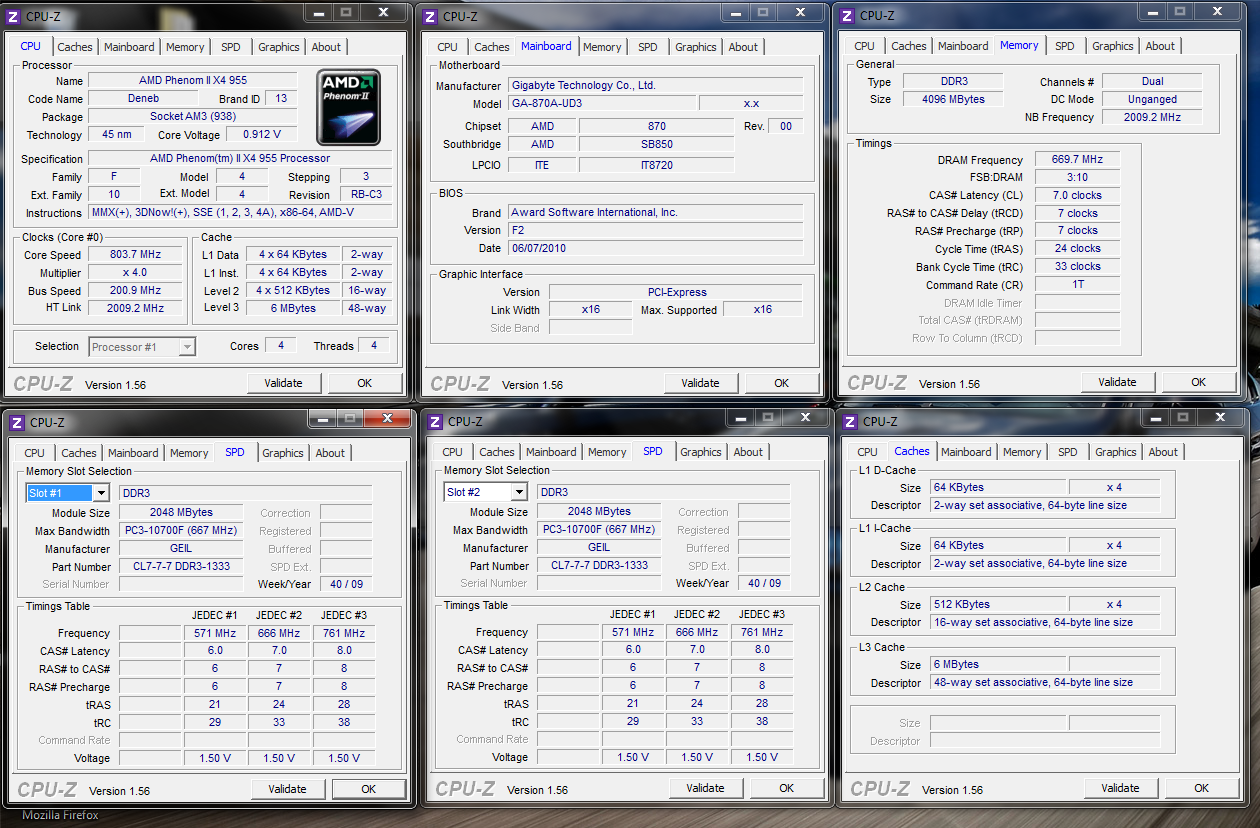This screenshot has height=828, width=1260.
Task: Open the Caches tab in the Slot #2 window
Action: click(497, 452)
